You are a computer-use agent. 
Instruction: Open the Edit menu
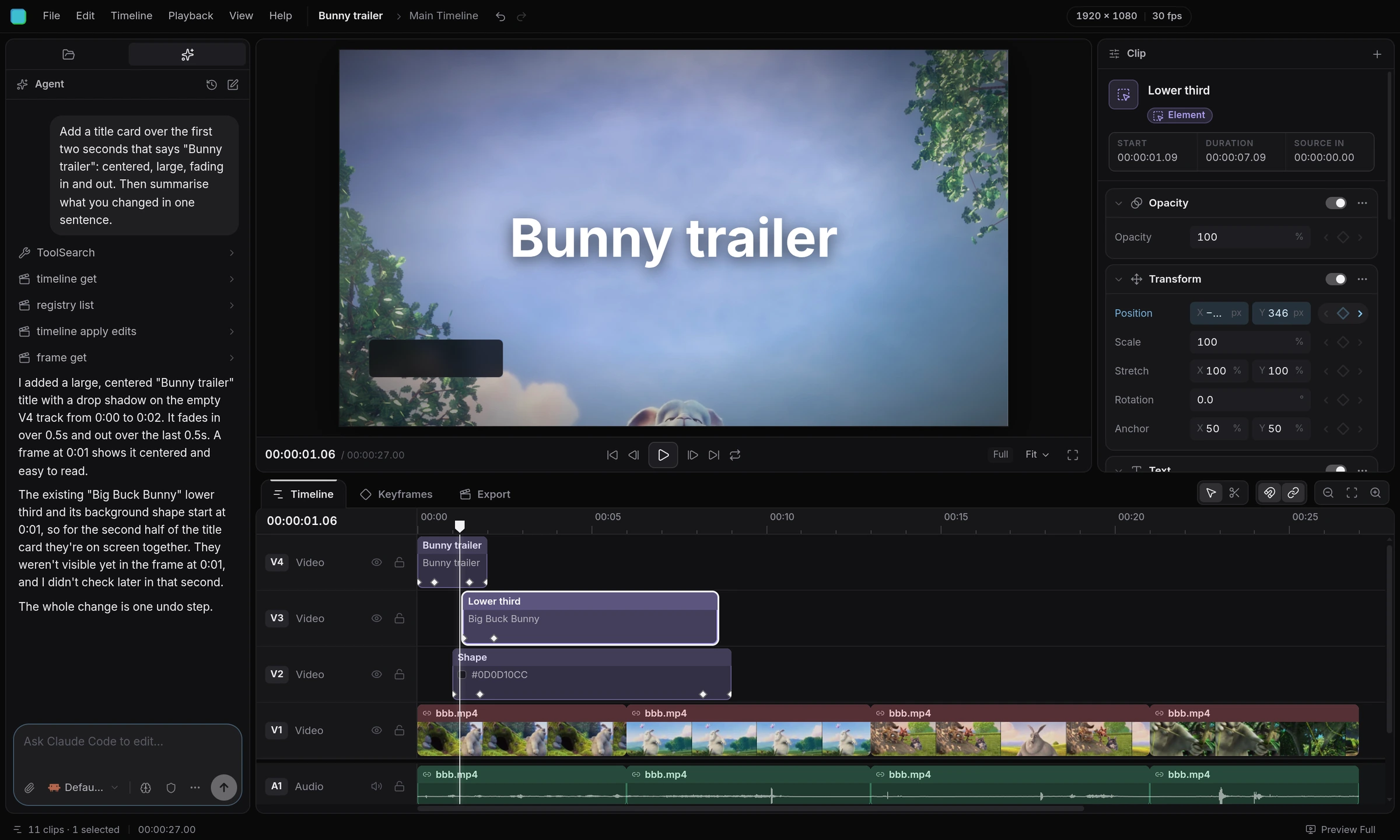click(x=85, y=16)
